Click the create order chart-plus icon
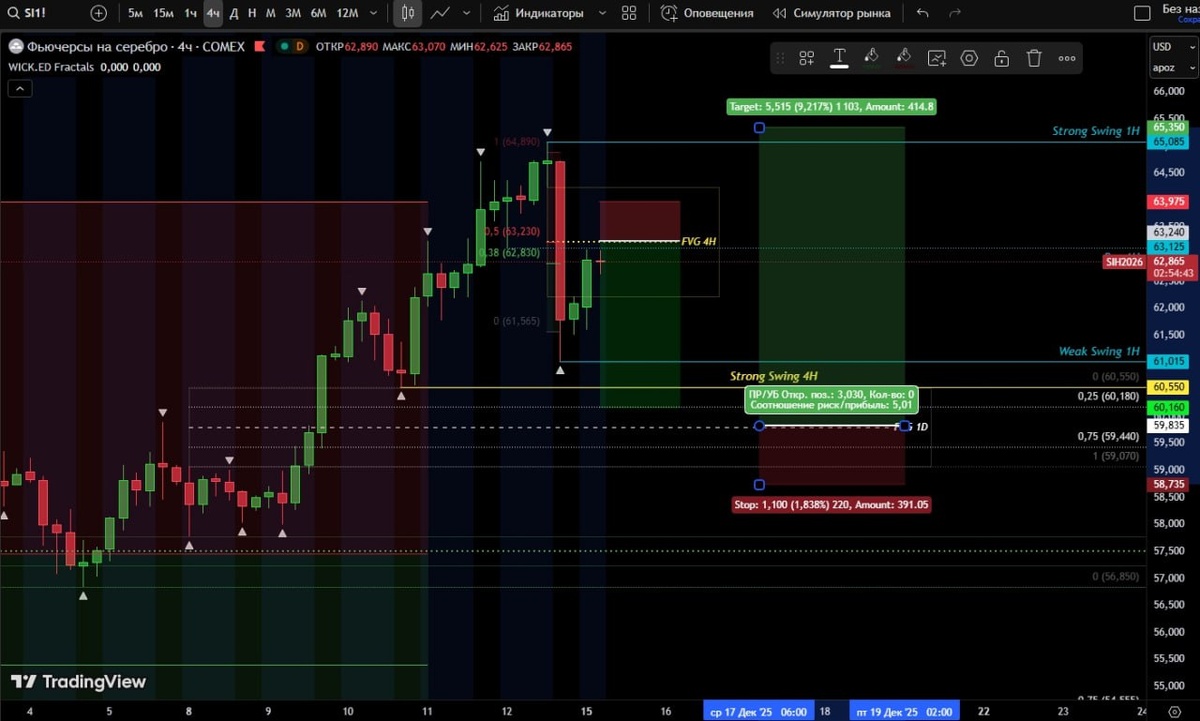 [x=937, y=58]
